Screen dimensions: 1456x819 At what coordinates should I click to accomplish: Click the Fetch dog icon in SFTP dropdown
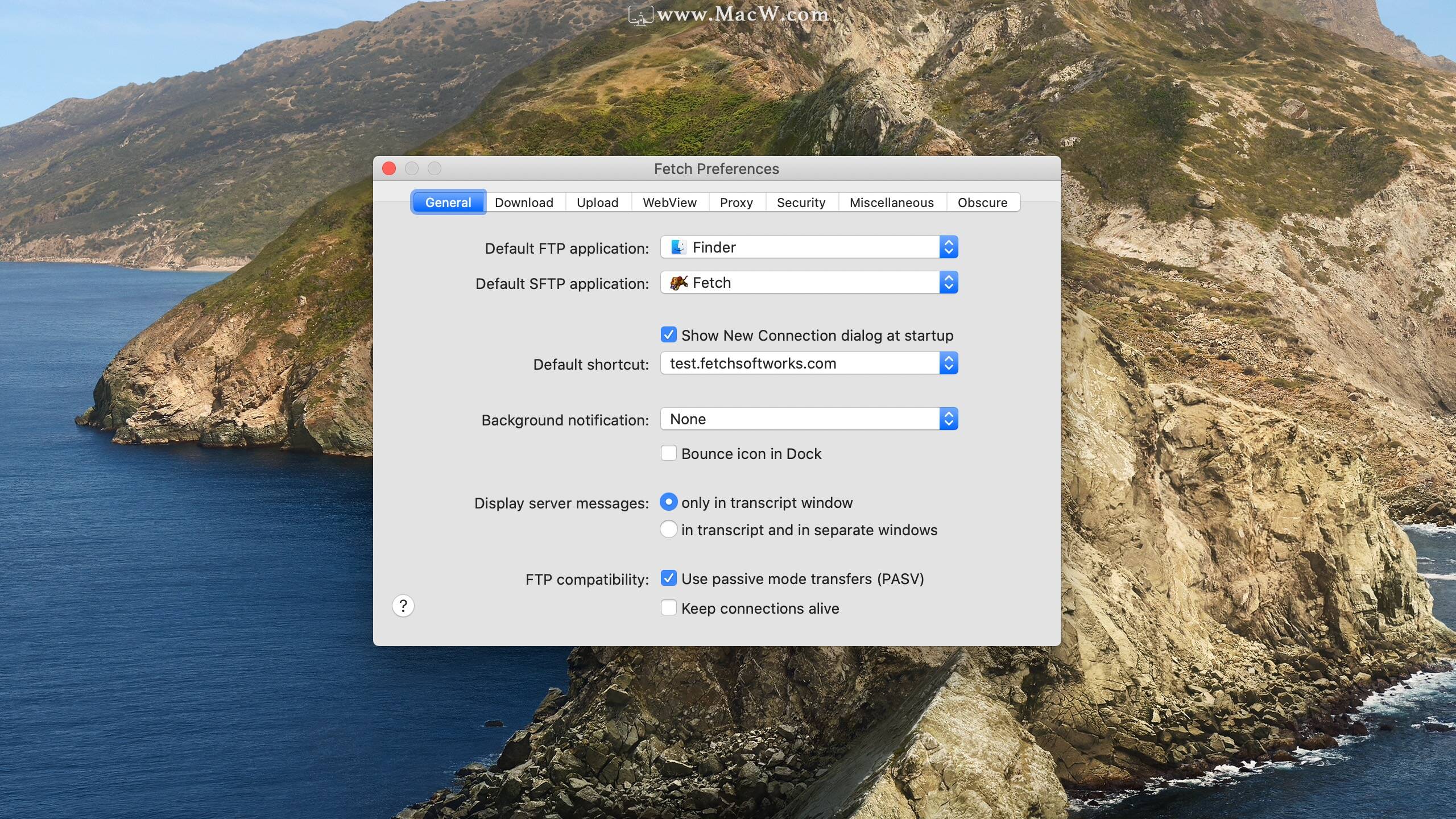tap(679, 283)
